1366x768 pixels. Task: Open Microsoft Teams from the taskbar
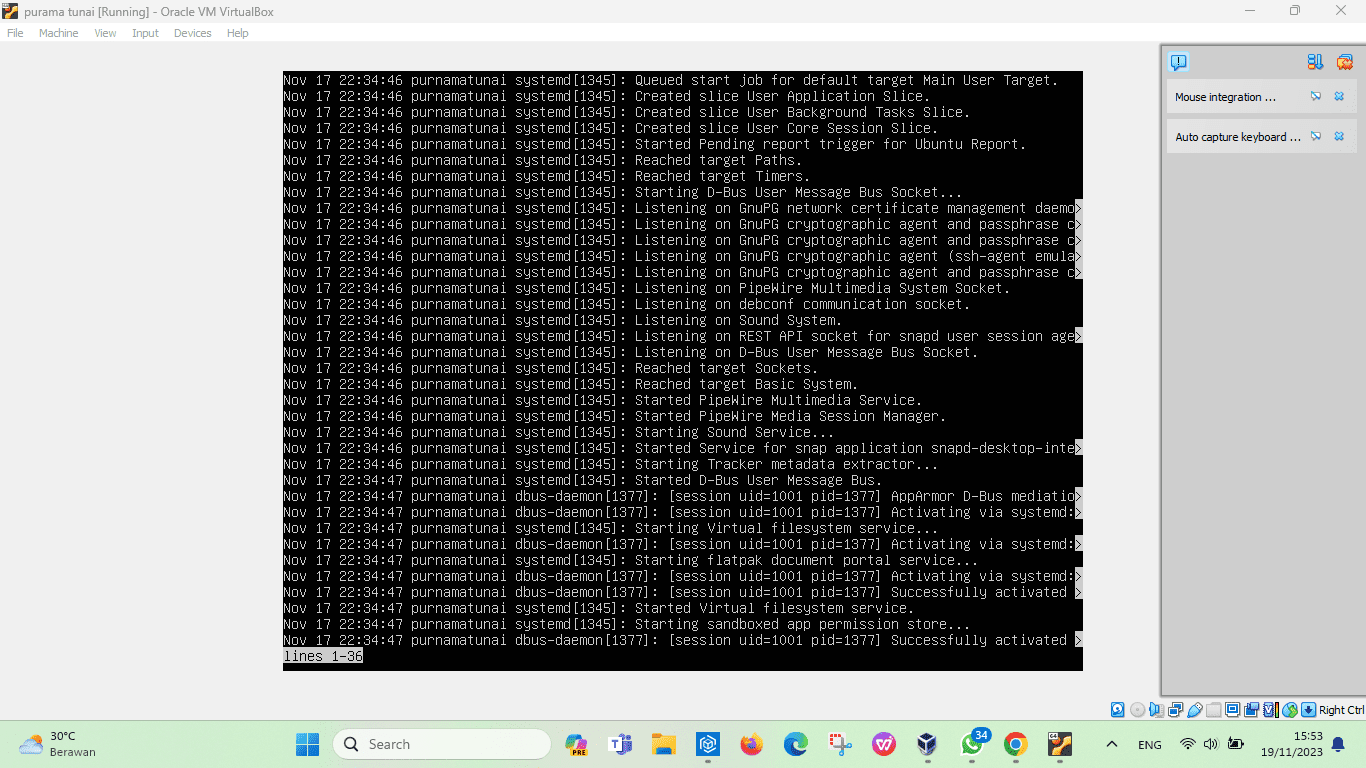coord(620,744)
